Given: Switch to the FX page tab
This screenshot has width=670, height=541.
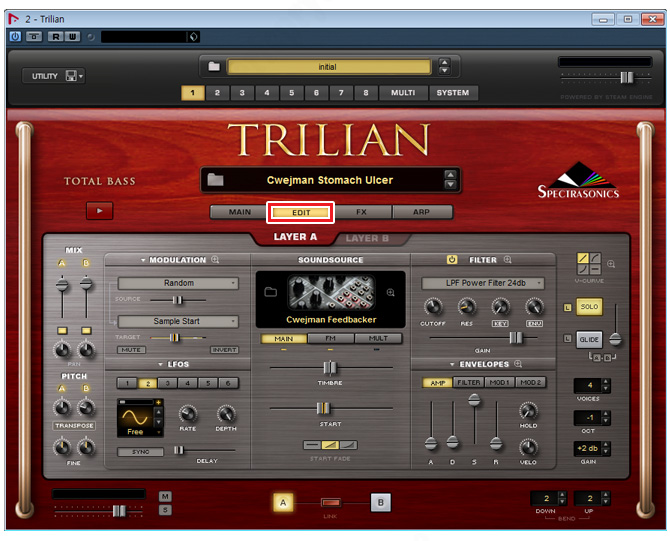Looking at the screenshot, I should pyautogui.click(x=361, y=212).
